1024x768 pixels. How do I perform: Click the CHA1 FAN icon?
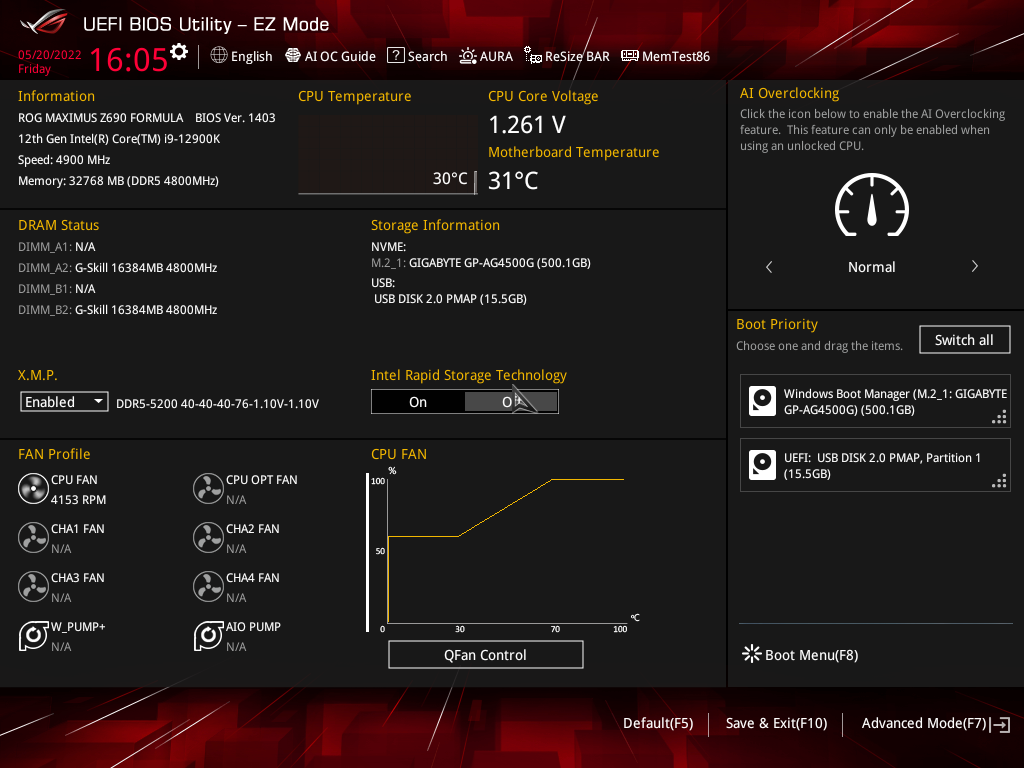click(x=33, y=537)
